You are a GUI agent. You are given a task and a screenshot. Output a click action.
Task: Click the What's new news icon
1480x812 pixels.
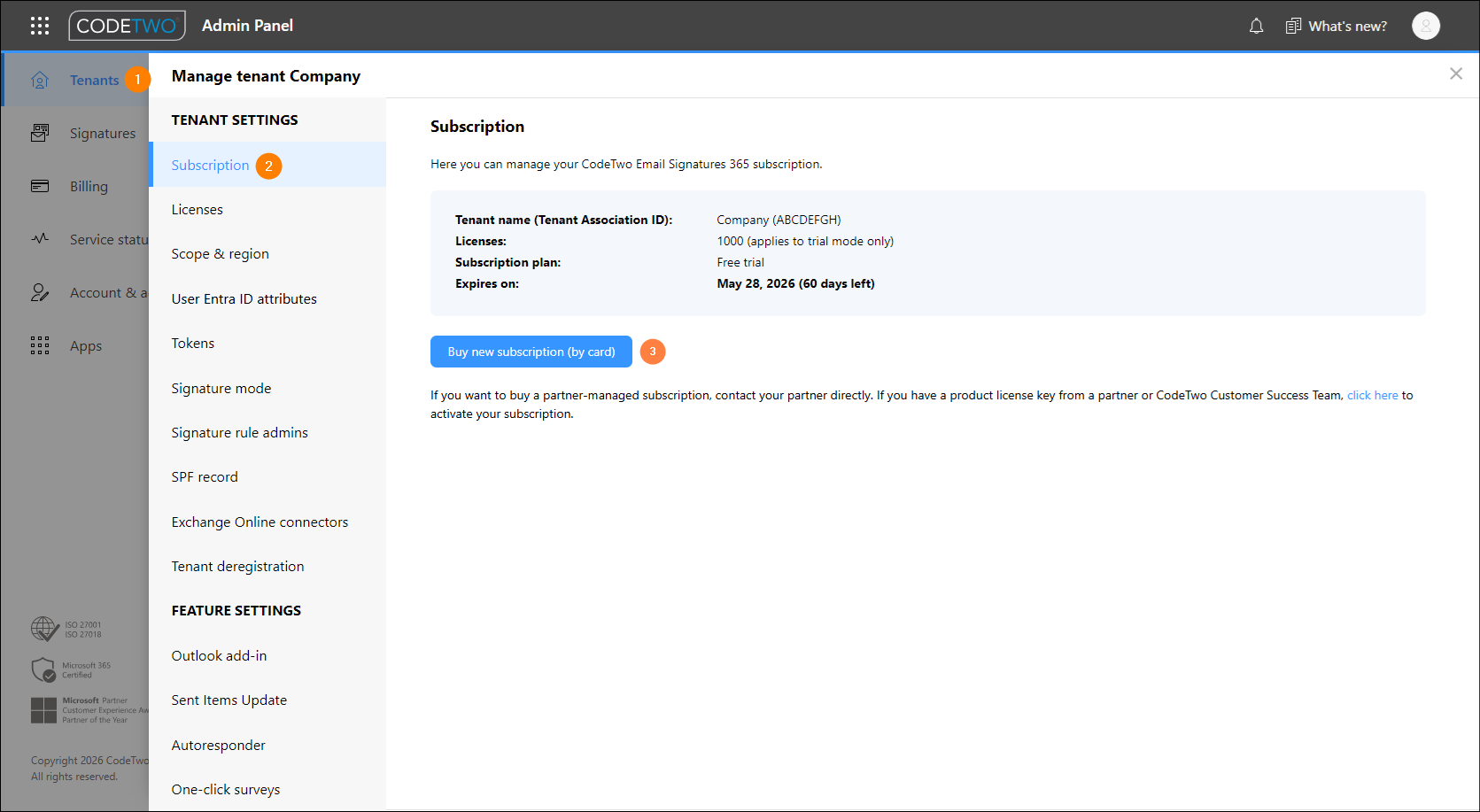pyautogui.click(x=1293, y=26)
